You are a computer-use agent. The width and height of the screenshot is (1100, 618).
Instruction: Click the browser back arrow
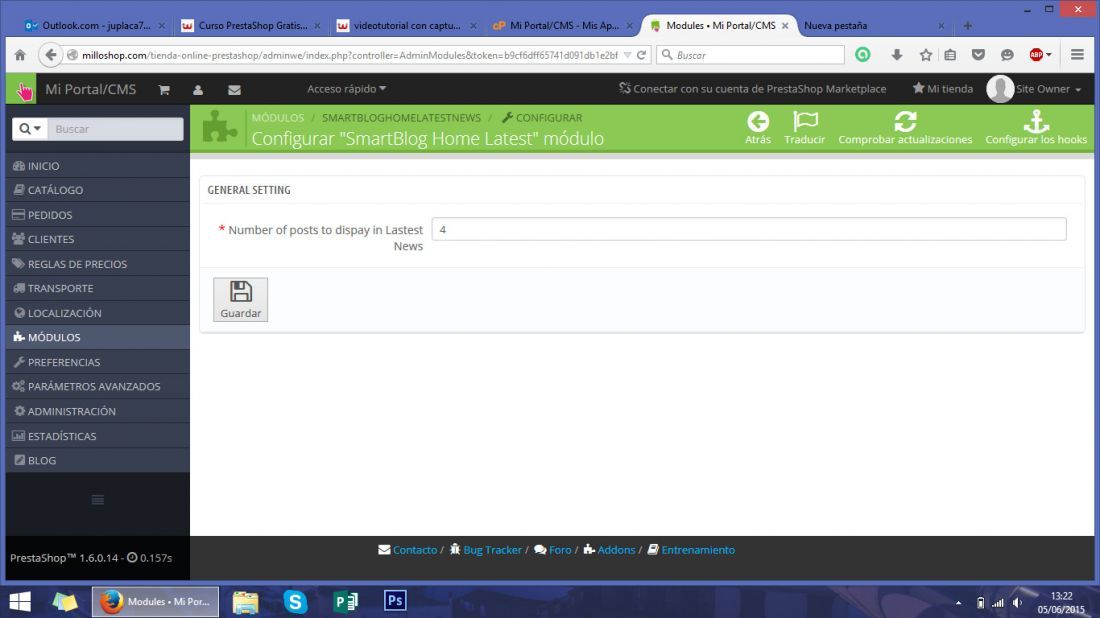click(x=51, y=55)
